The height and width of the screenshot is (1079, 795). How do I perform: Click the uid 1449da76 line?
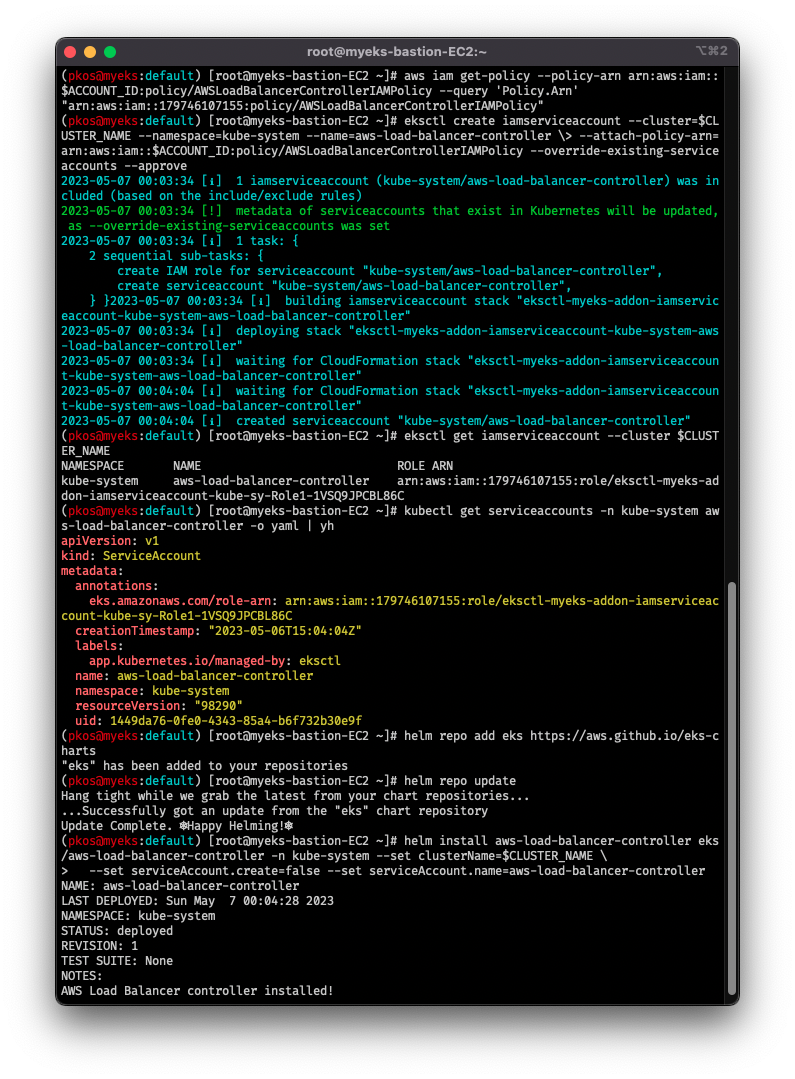pos(218,721)
